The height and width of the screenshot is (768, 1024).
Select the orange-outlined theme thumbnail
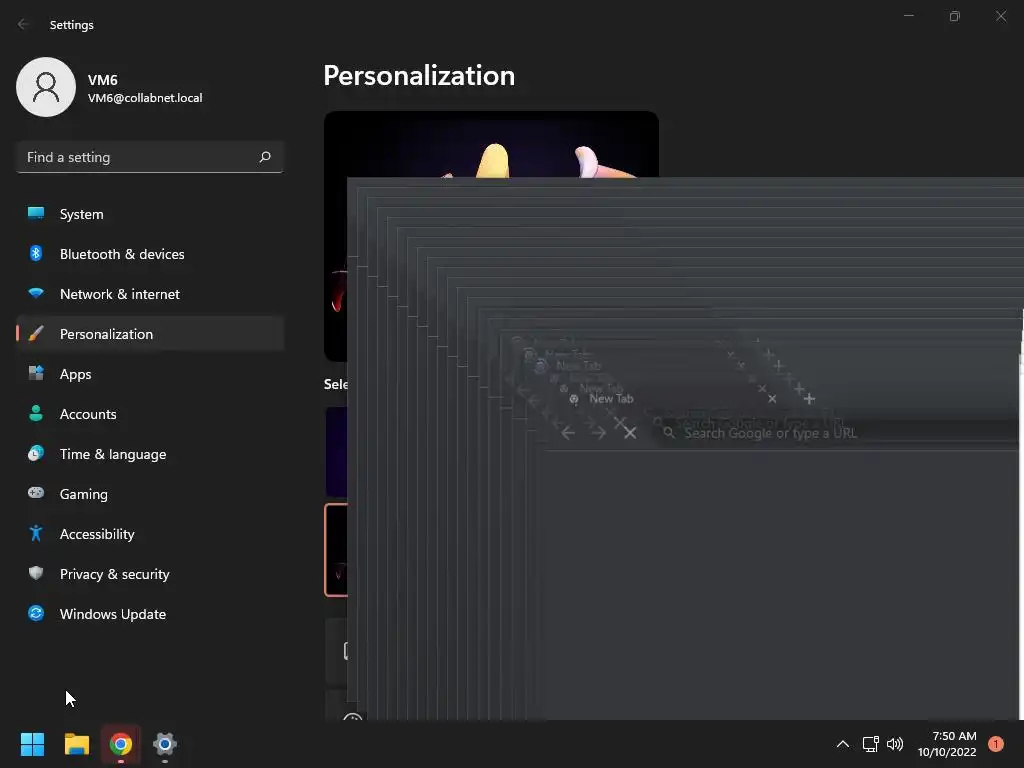pos(336,550)
